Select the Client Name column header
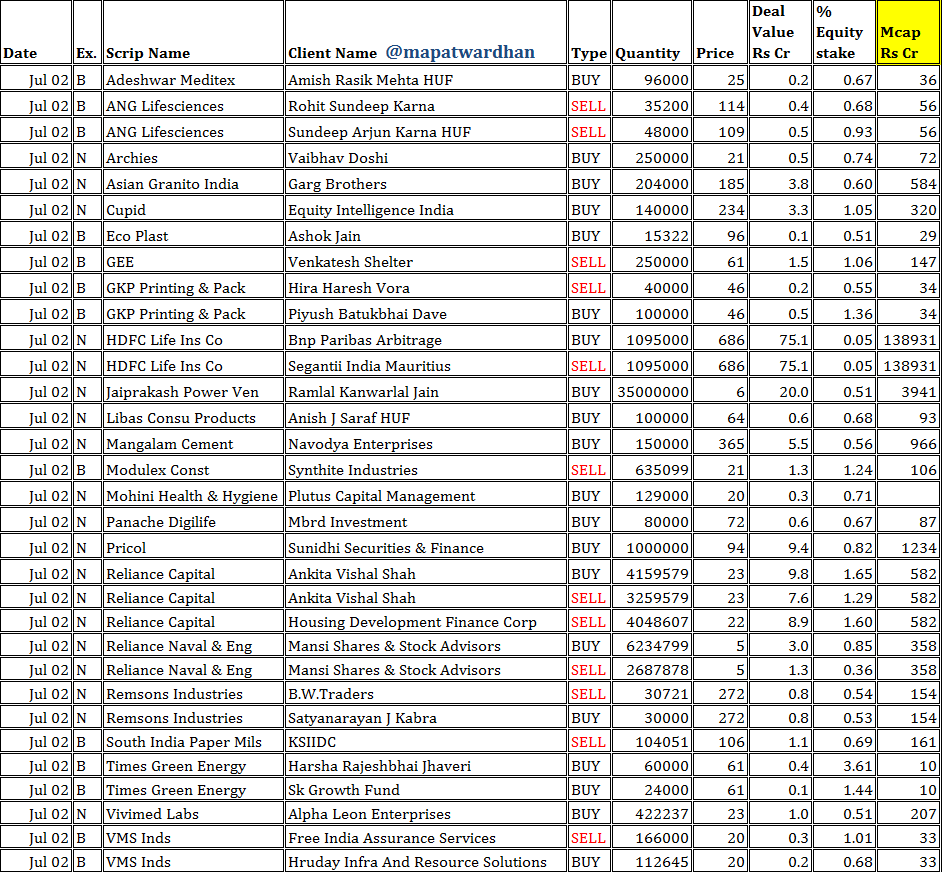The width and height of the screenshot is (942, 872). pyautogui.click(x=426, y=32)
